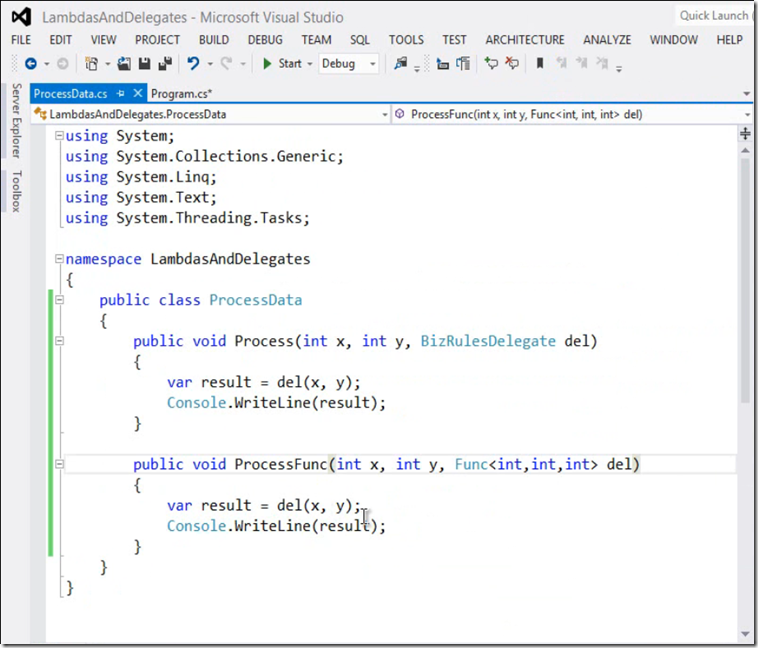
Task: Uncomment the selected lines icon
Action: tap(511, 63)
